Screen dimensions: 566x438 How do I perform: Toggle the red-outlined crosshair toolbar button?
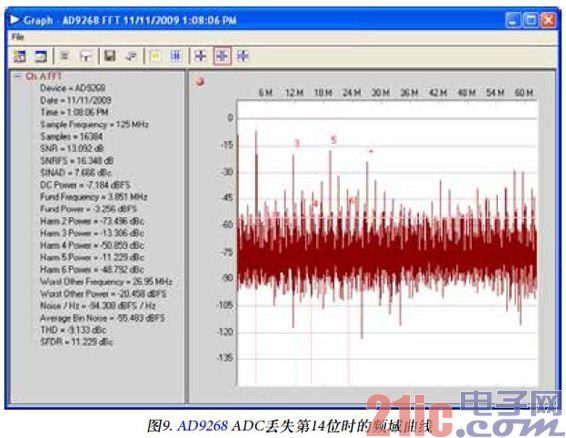pos(222,56)
